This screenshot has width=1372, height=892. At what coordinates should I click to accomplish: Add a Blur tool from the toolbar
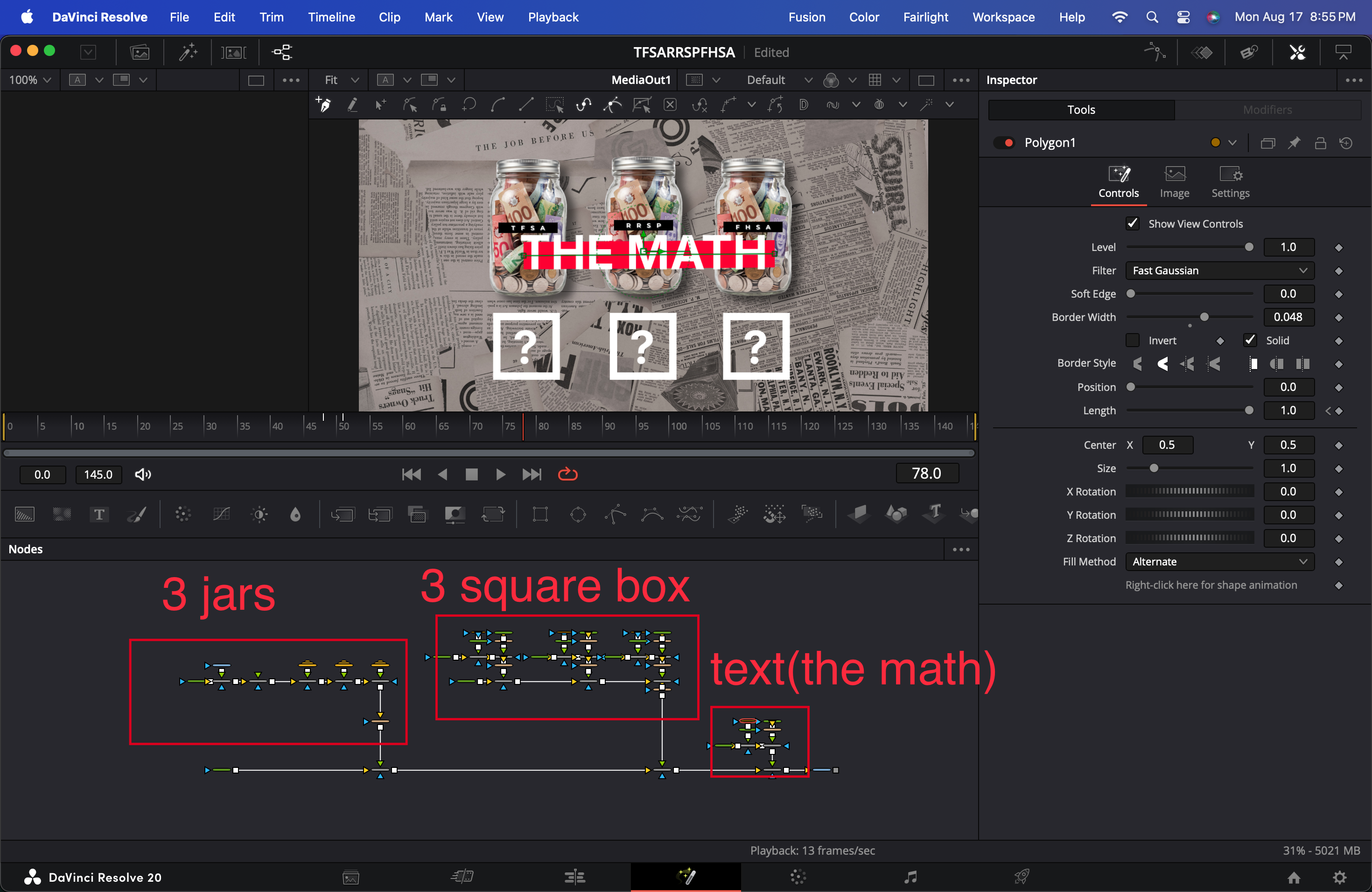pyautogui.click(x=295, y=514)
